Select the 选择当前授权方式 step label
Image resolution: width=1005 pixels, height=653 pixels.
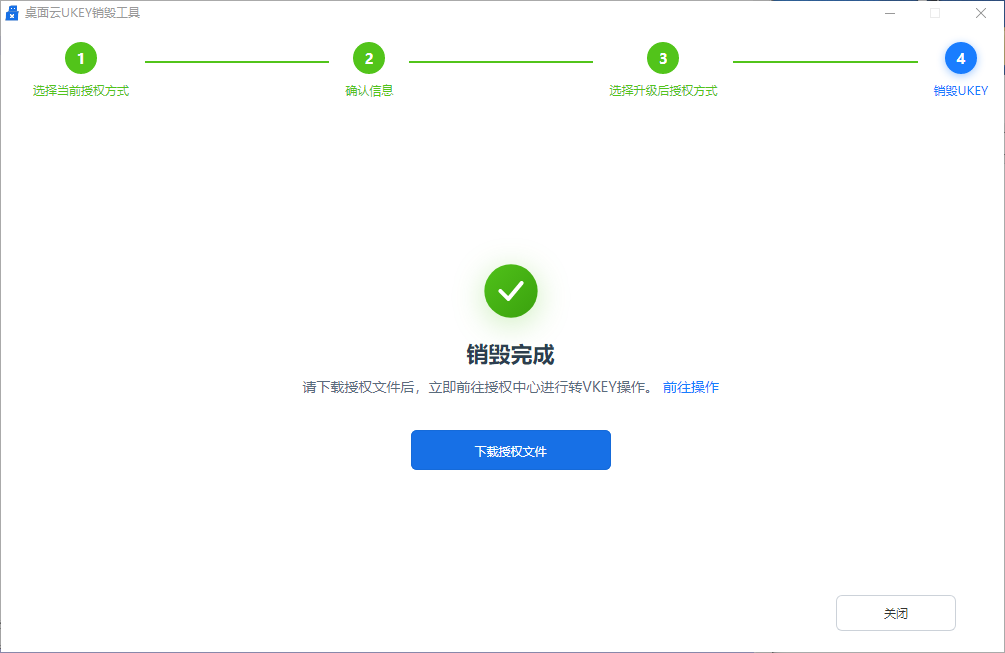[81, 91]
